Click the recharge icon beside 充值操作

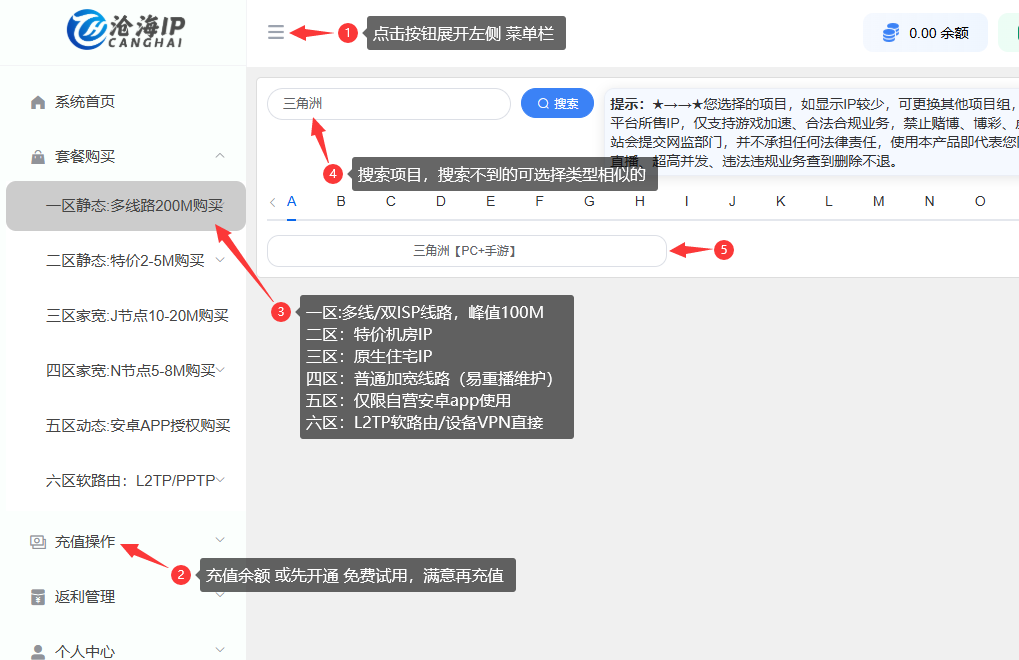[37, 540]
